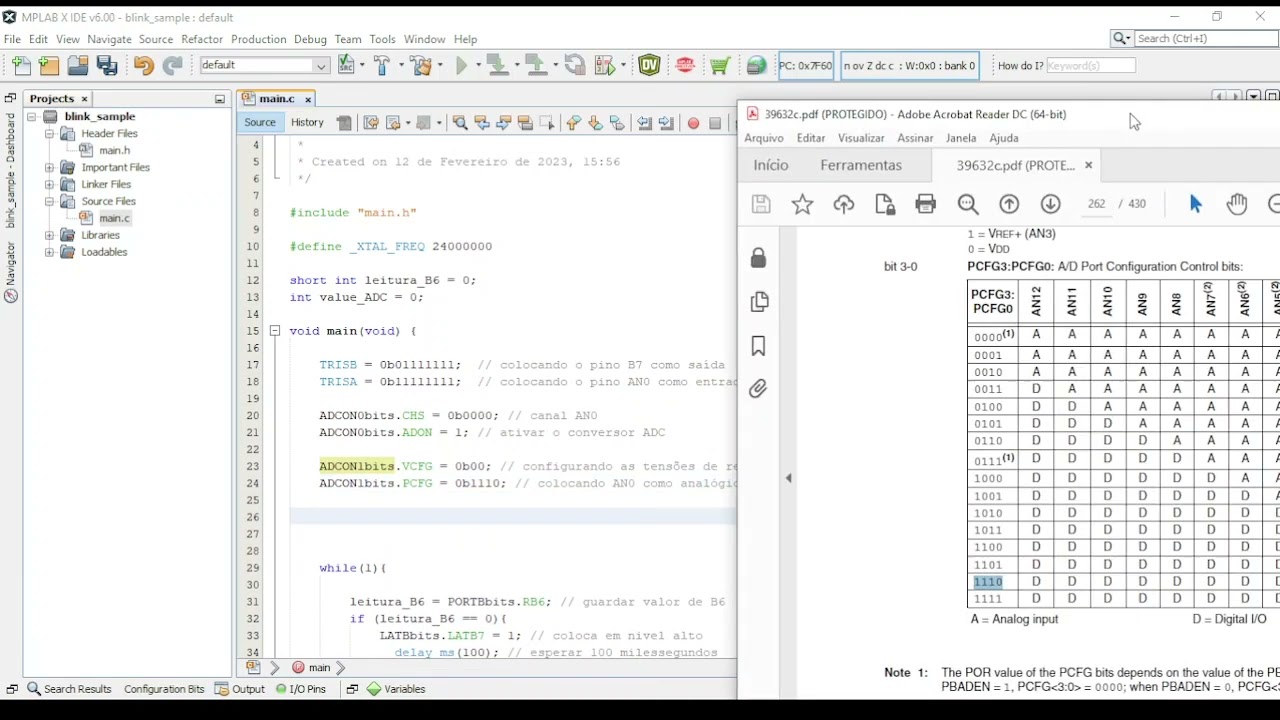Image resolution: width=1280 pixels, height=720 pixels.
Task: Open the Search Results window tab
Action: coord(68,689)
